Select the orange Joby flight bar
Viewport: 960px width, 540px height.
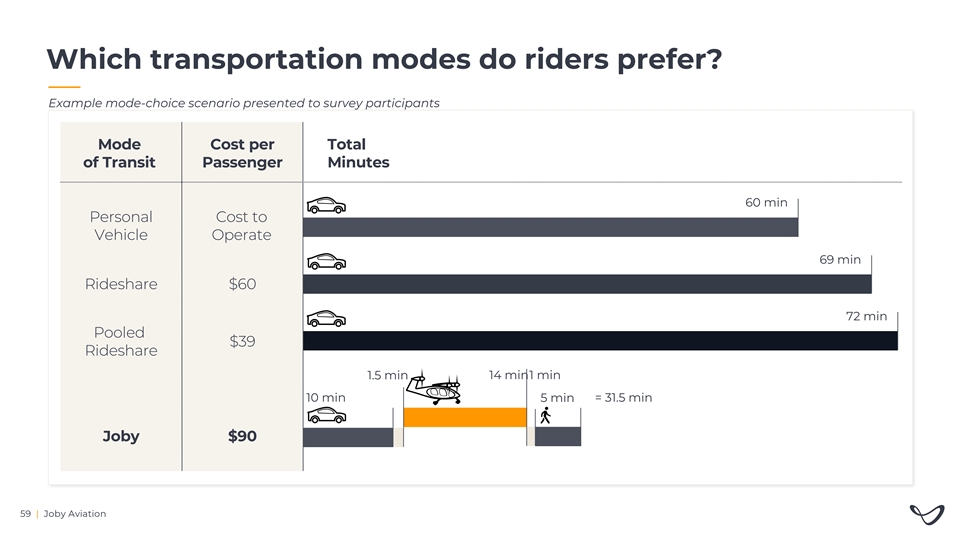[x=465, y=418]
